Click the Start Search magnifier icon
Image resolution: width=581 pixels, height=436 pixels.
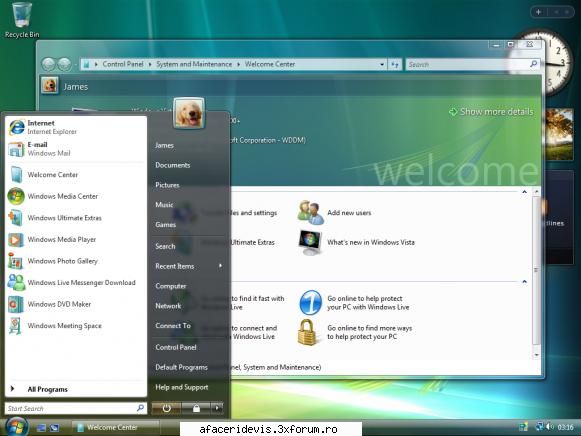(x=140, y=408)
